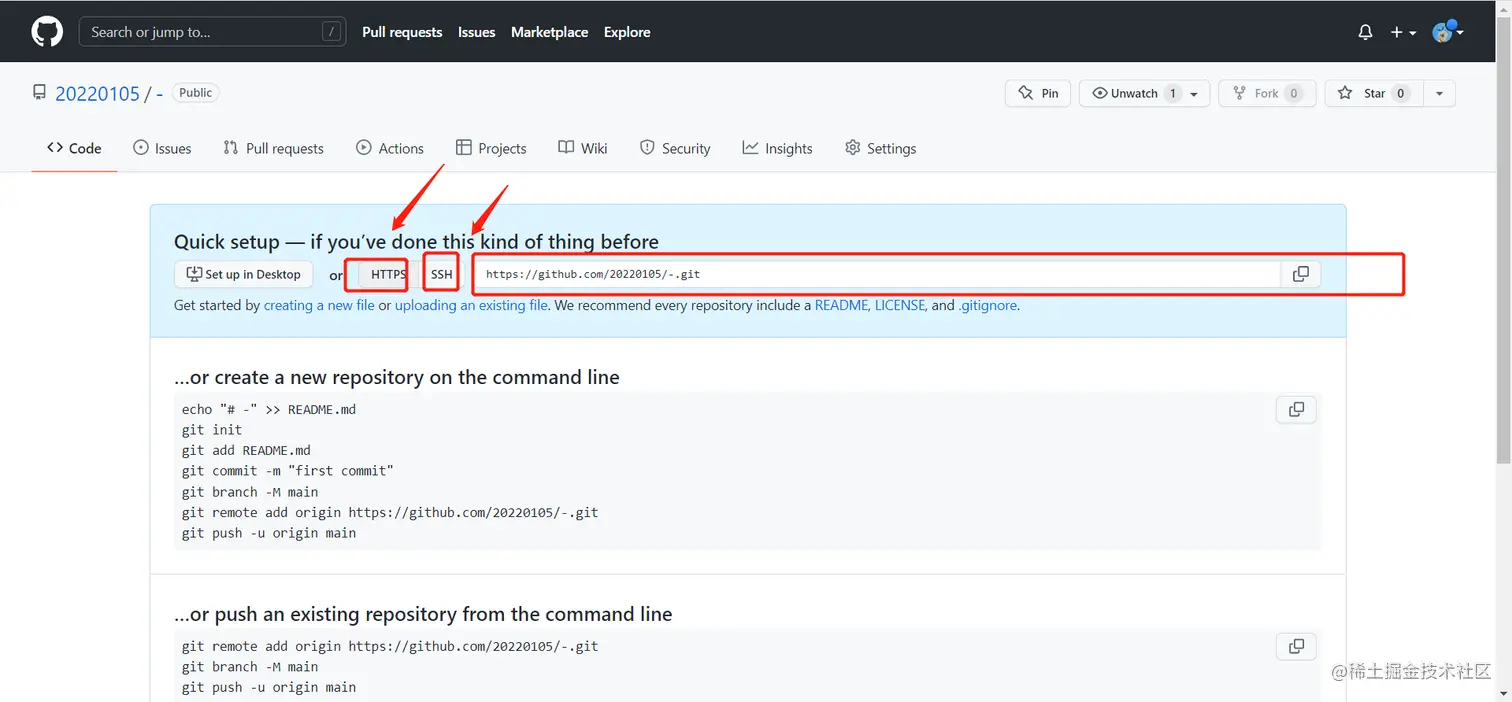Pin this repository with the Pin button
The width and height of the screenshot is (1512, 702).
click(1038, 93)
